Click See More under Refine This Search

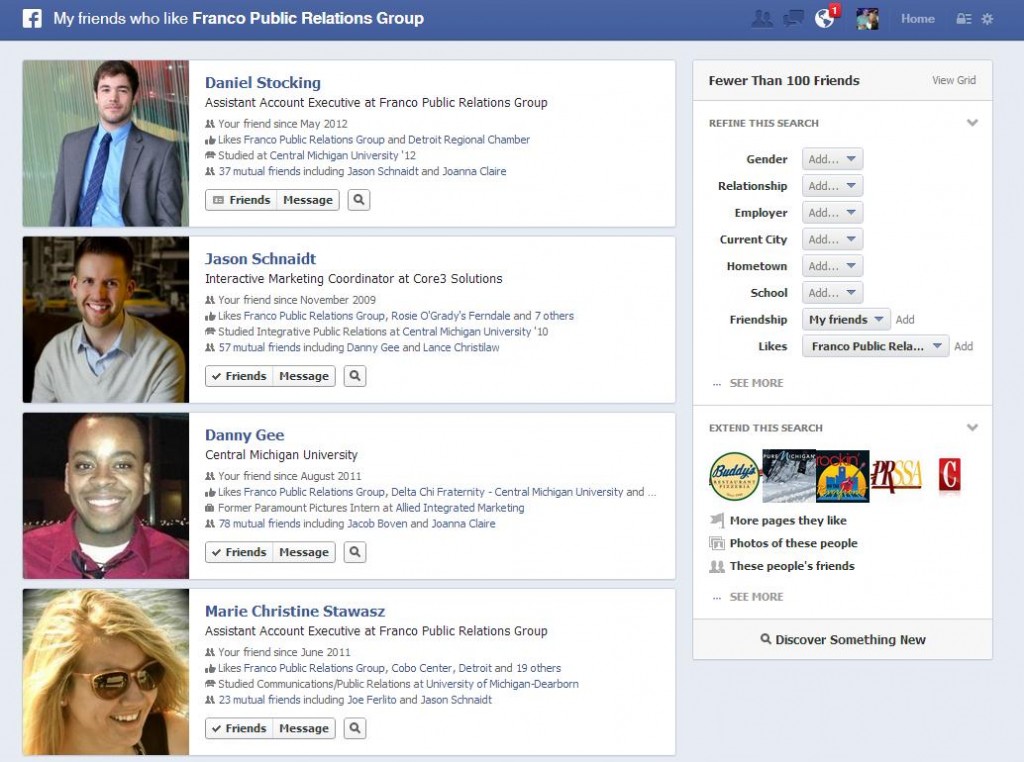click(756, 383)
